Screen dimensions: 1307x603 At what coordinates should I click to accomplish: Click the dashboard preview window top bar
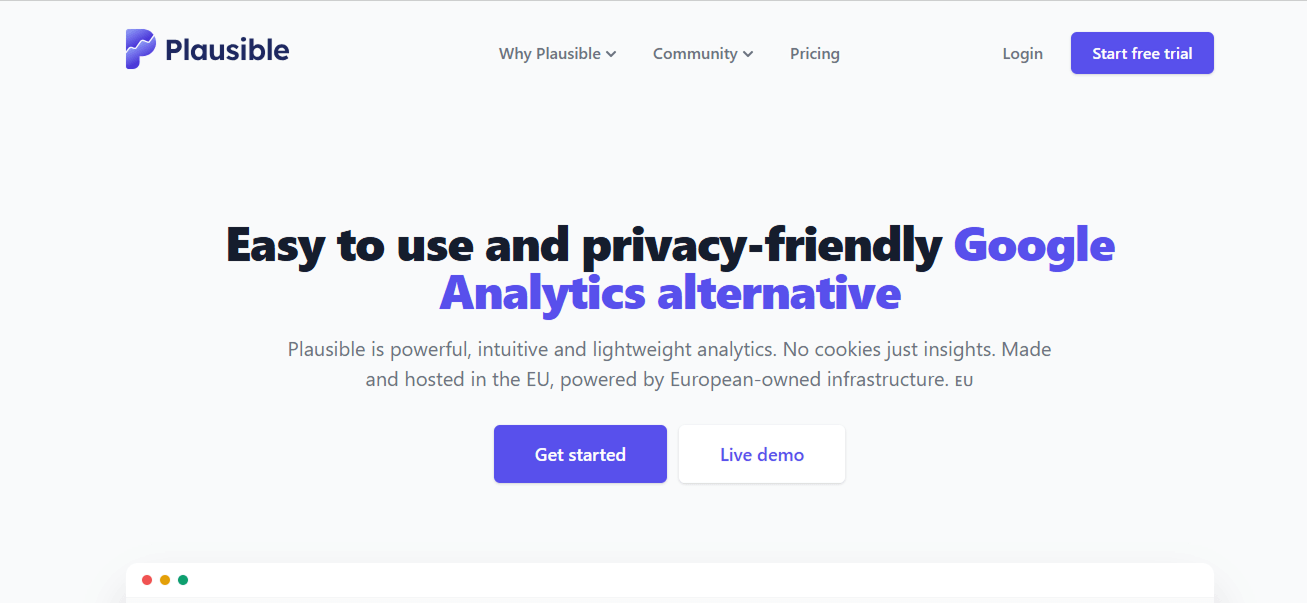tap(670, 580)
